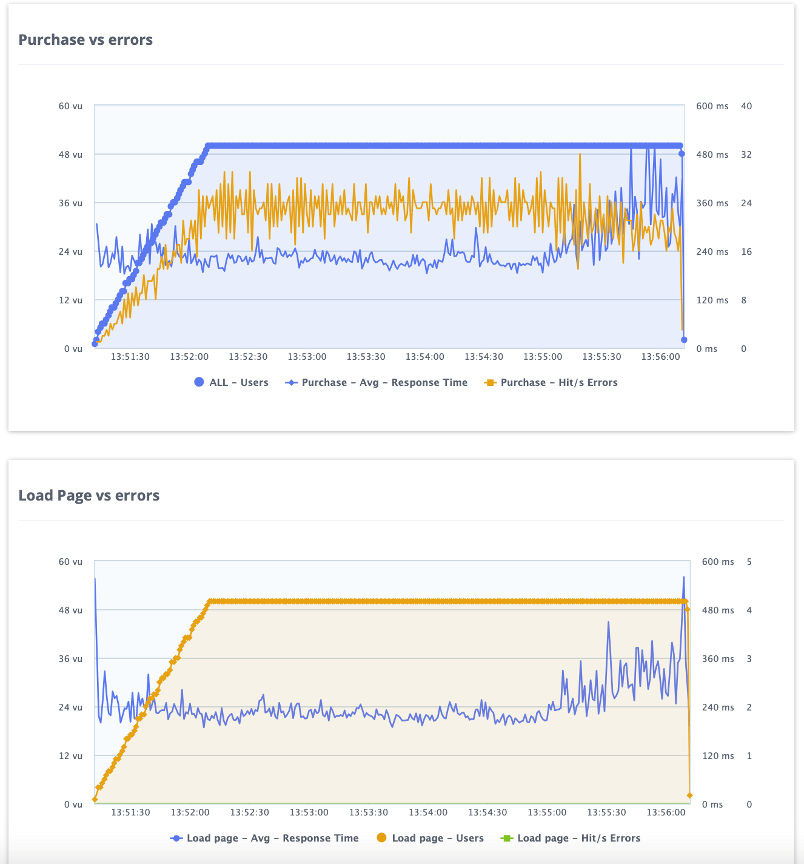Viewport: 804px width, 864px height.
Task: Click the orange square icon beside Purchase Hit/s Errors
Action: [490, 382]
